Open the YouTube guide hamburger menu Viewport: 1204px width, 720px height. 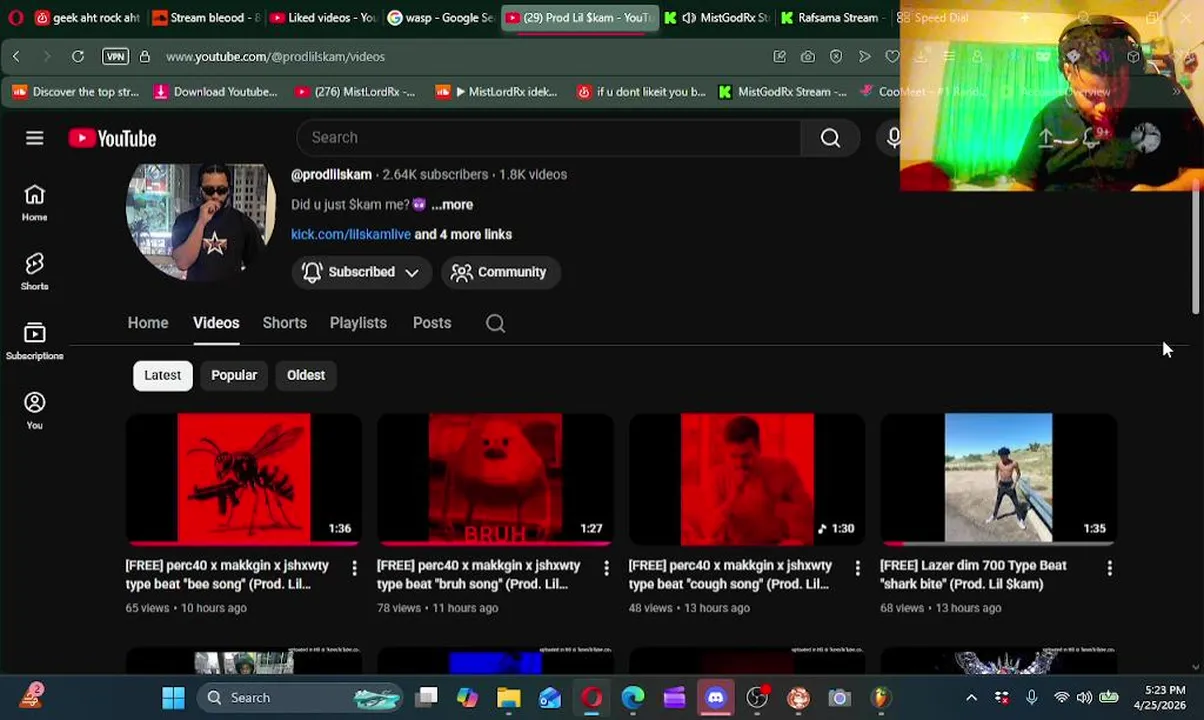[x=35, y=138]
